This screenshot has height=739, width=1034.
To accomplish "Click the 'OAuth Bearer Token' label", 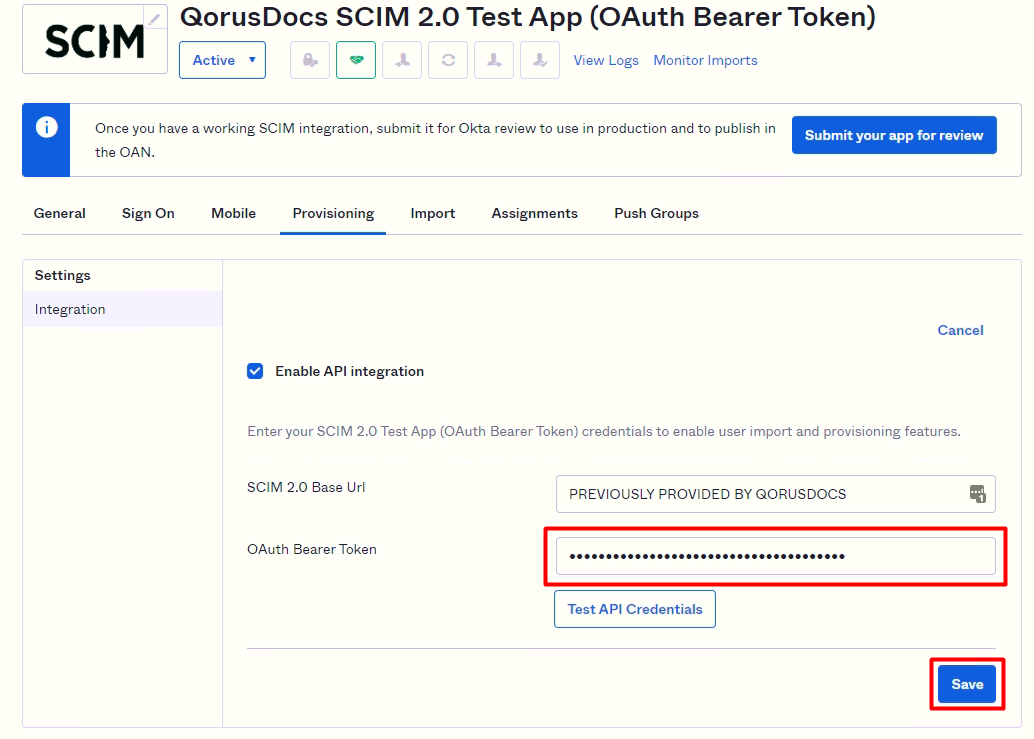I will (x=312, y=549).
